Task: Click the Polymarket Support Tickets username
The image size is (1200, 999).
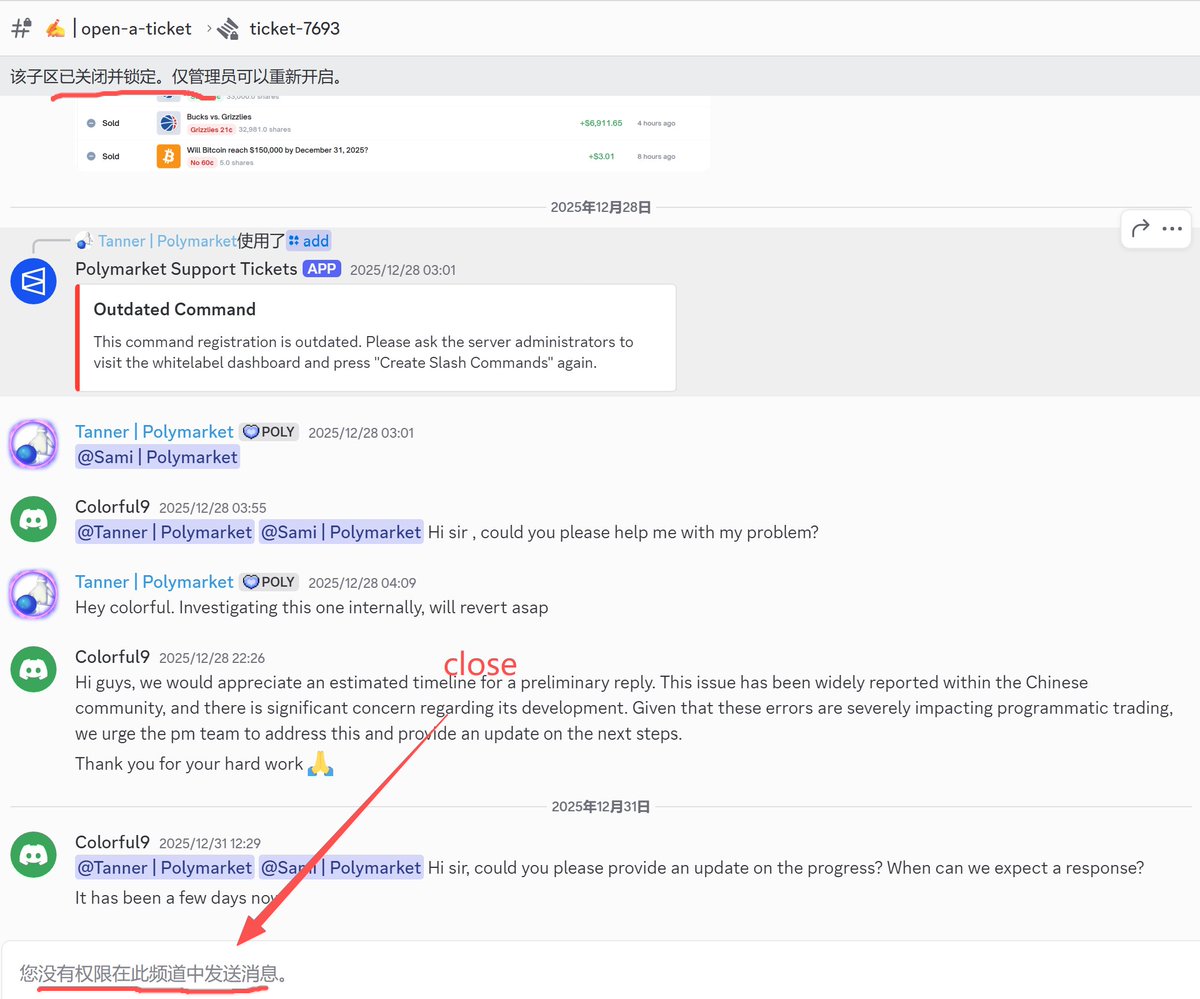Action: pos(186,269)
